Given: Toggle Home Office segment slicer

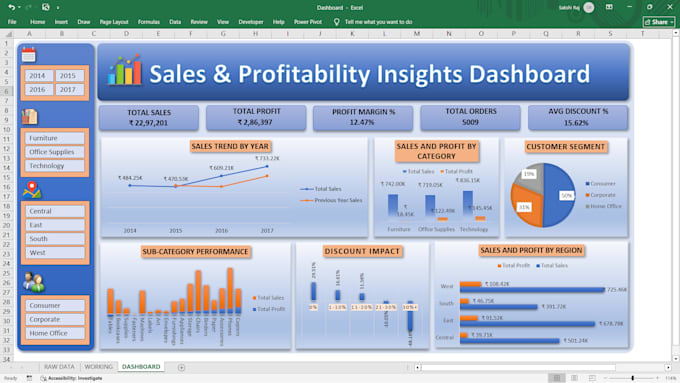Looking at the screenshot, I should pos(55,333).
